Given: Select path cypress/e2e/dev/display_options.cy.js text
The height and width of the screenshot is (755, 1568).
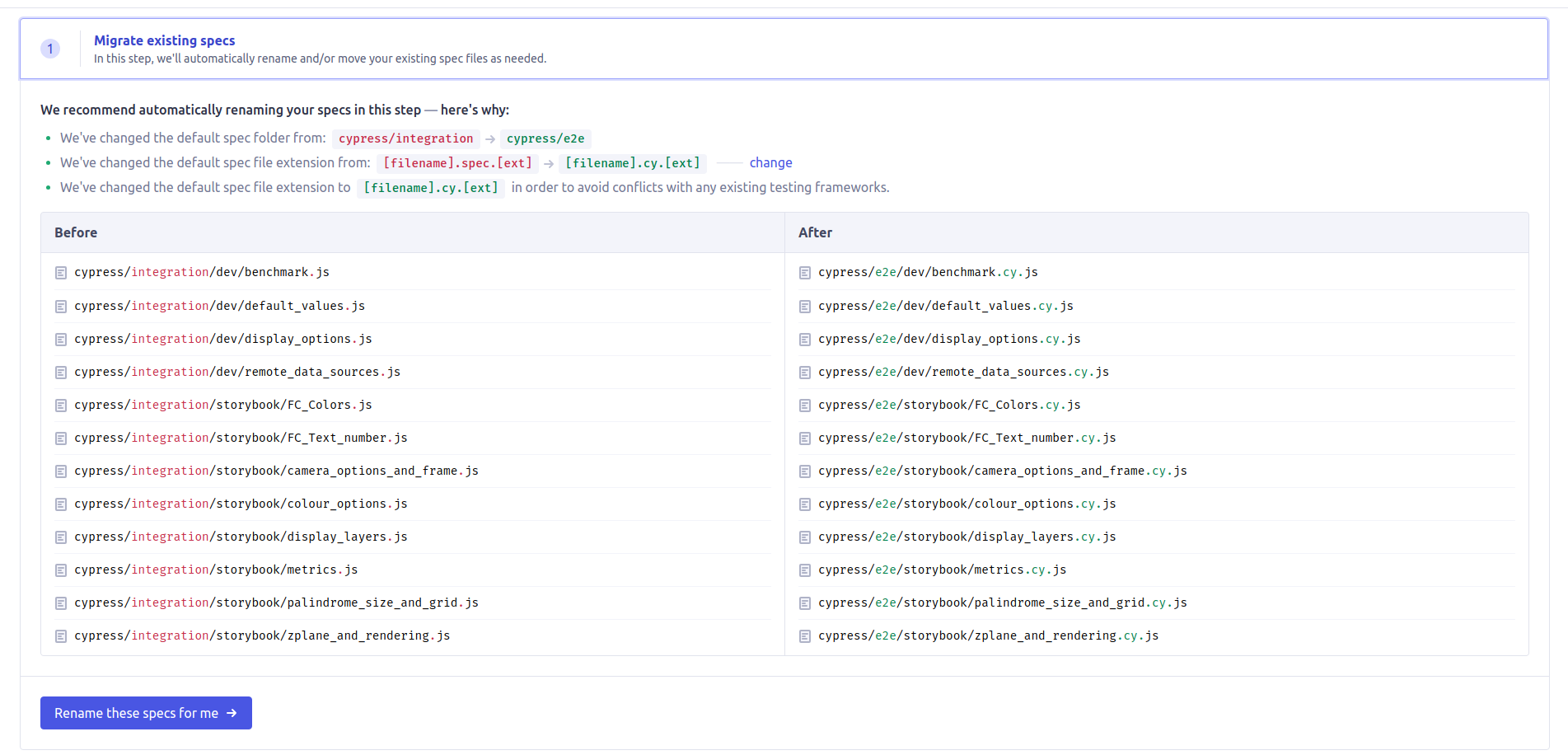Looking at the screenshot, I should 949,339.
